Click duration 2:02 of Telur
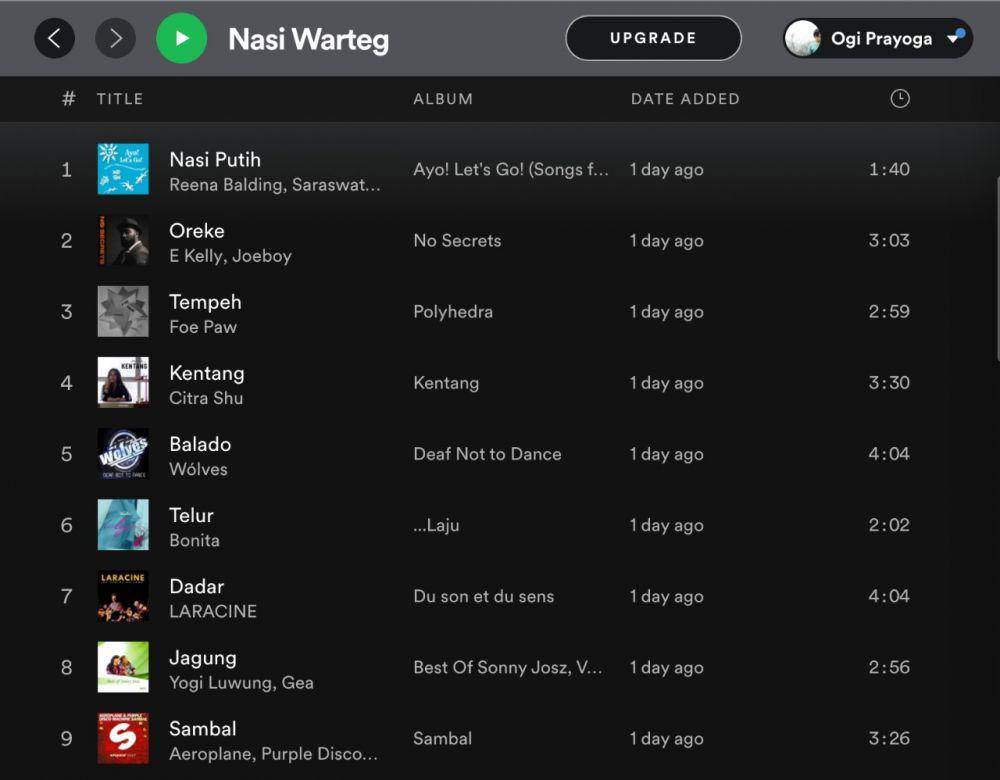 point(889,525)
